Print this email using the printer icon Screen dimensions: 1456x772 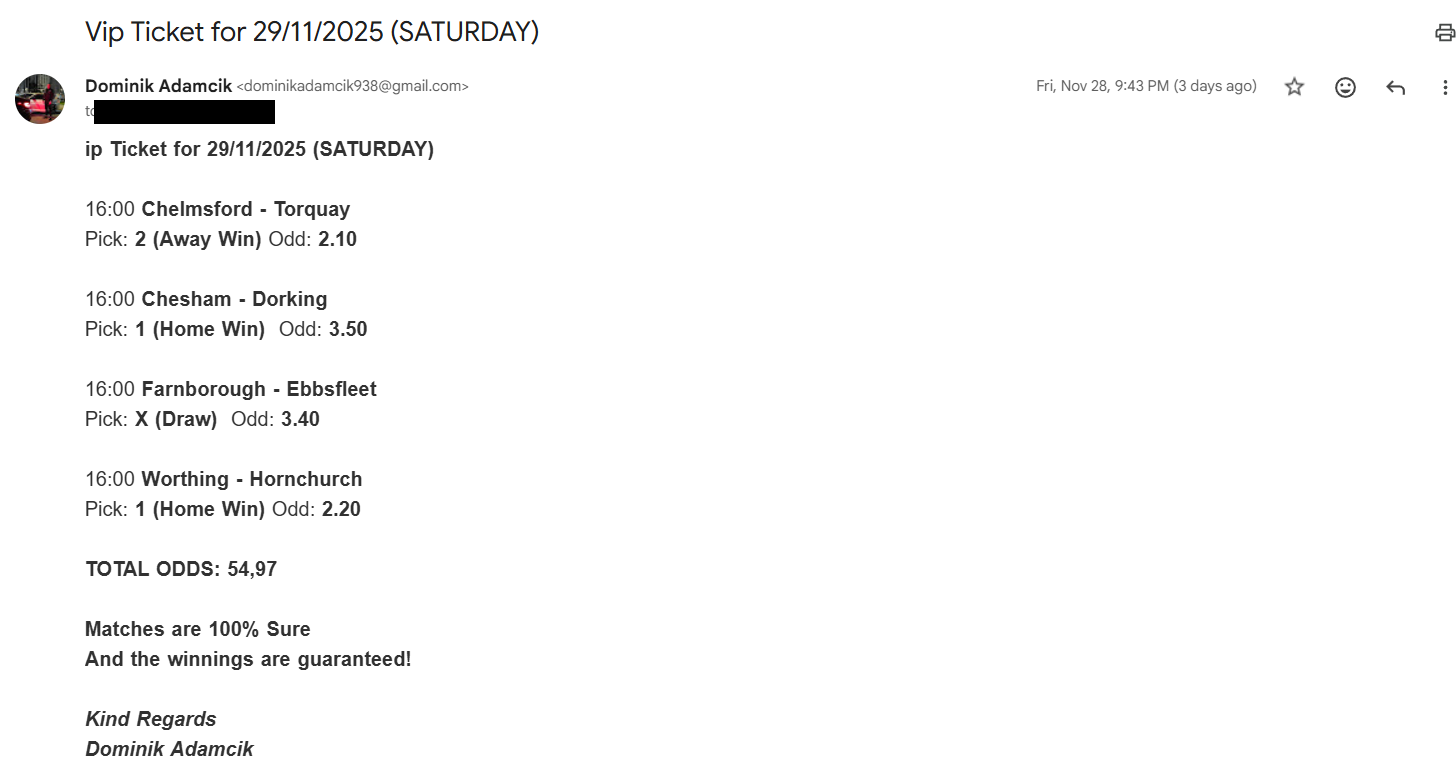[x=1444, y=33]
